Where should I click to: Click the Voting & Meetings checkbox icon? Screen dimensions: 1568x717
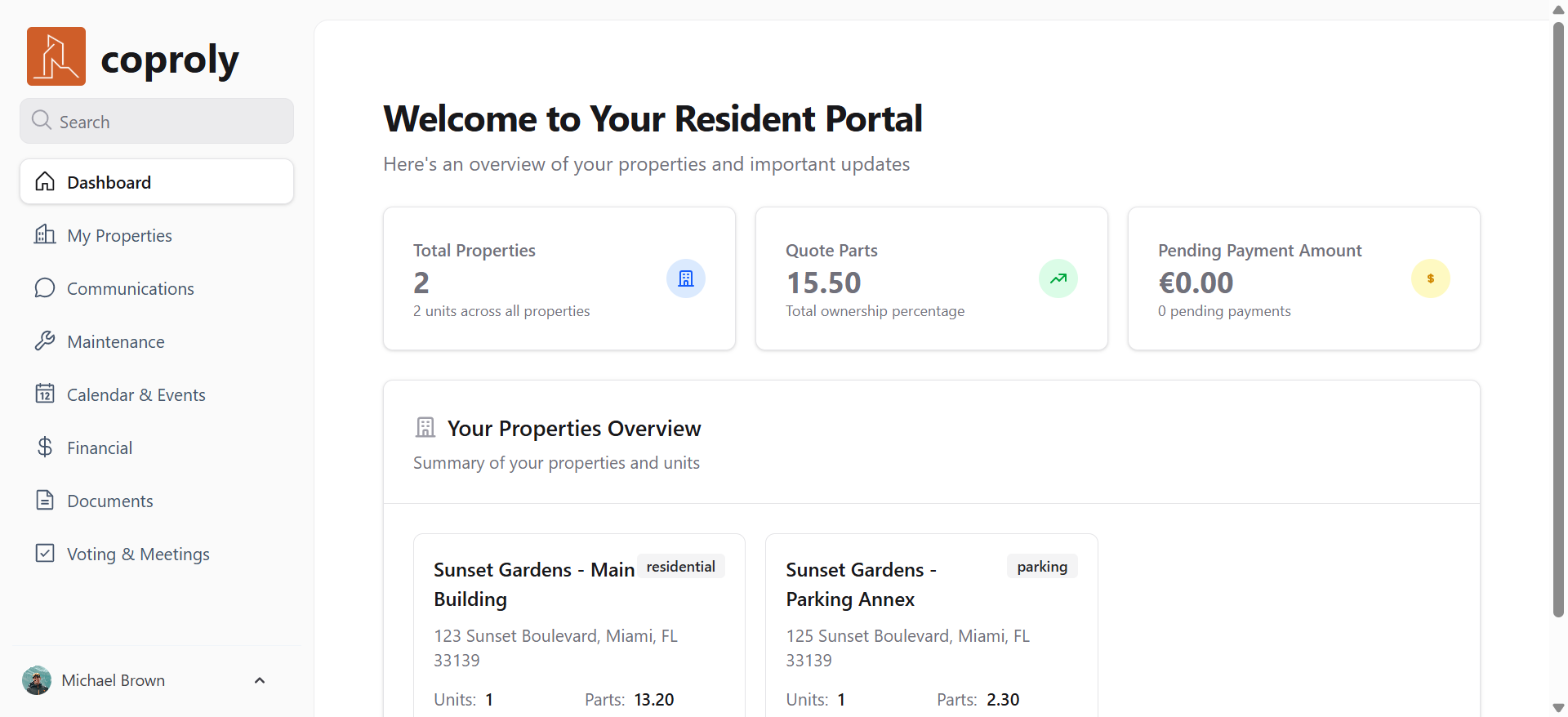click(x=45, y=553)
